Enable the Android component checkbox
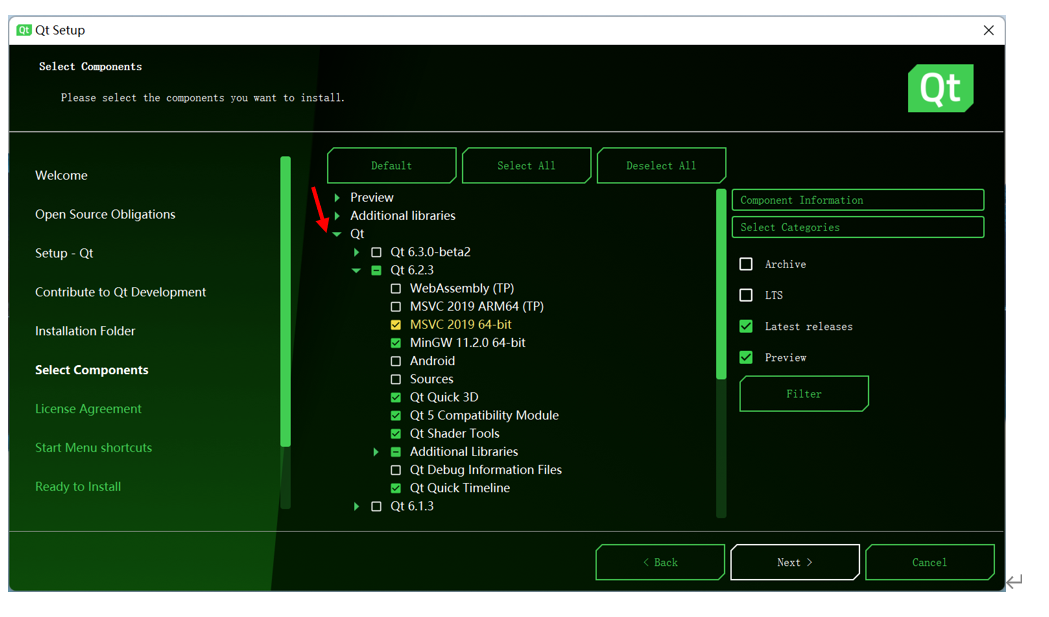The width and height of the screenshot is (1049, 617). pyautogui.click(x=395, y=361)
